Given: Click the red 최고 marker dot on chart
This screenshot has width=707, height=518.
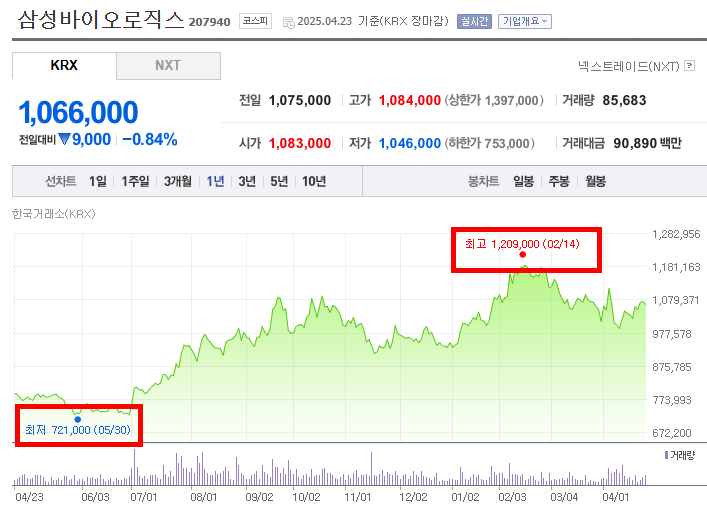Looking at the screenshot, I should (523, 255).
